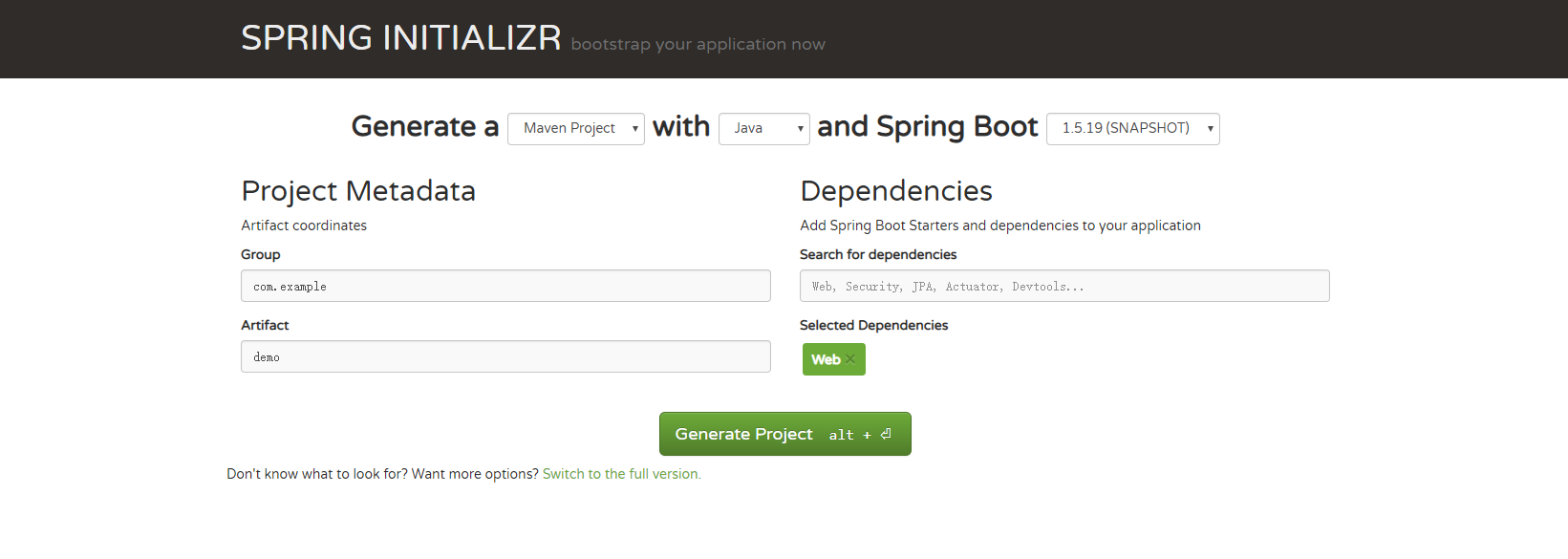Screen dimensions: 1568x559
Task: Click the 'bootstrap your application now' tagline
Action: [x=698, y=44]
